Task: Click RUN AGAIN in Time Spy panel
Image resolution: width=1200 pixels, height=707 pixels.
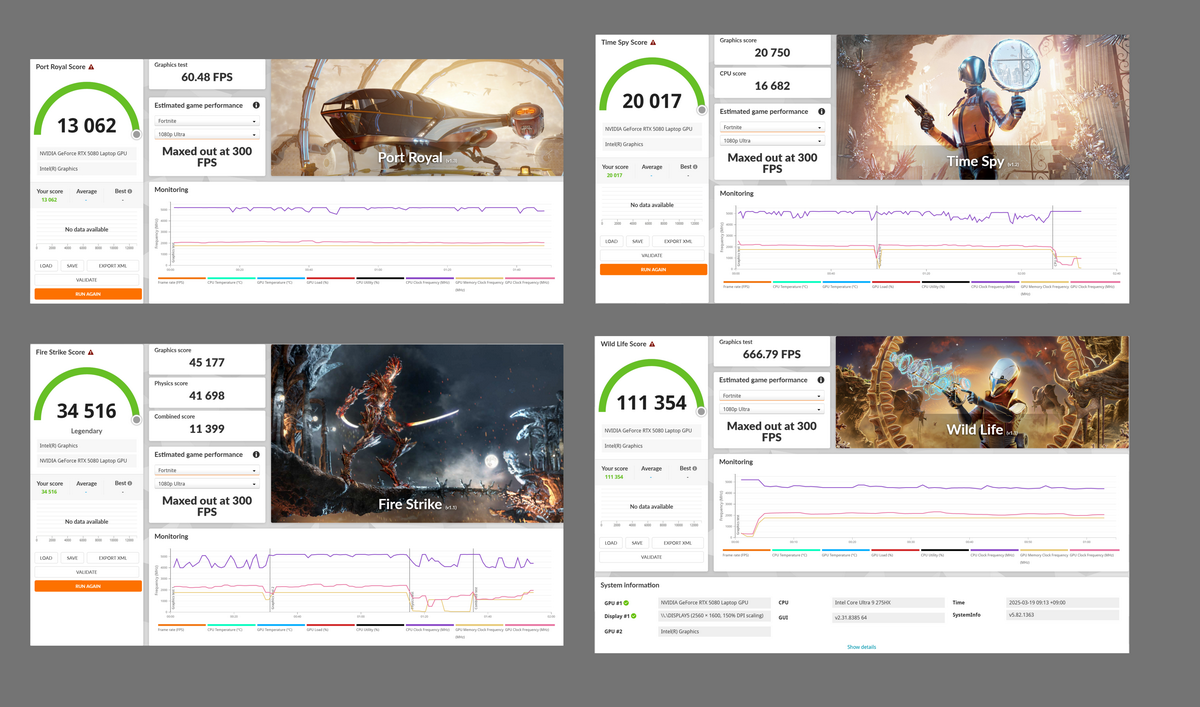Action: [x=653, y=269]
